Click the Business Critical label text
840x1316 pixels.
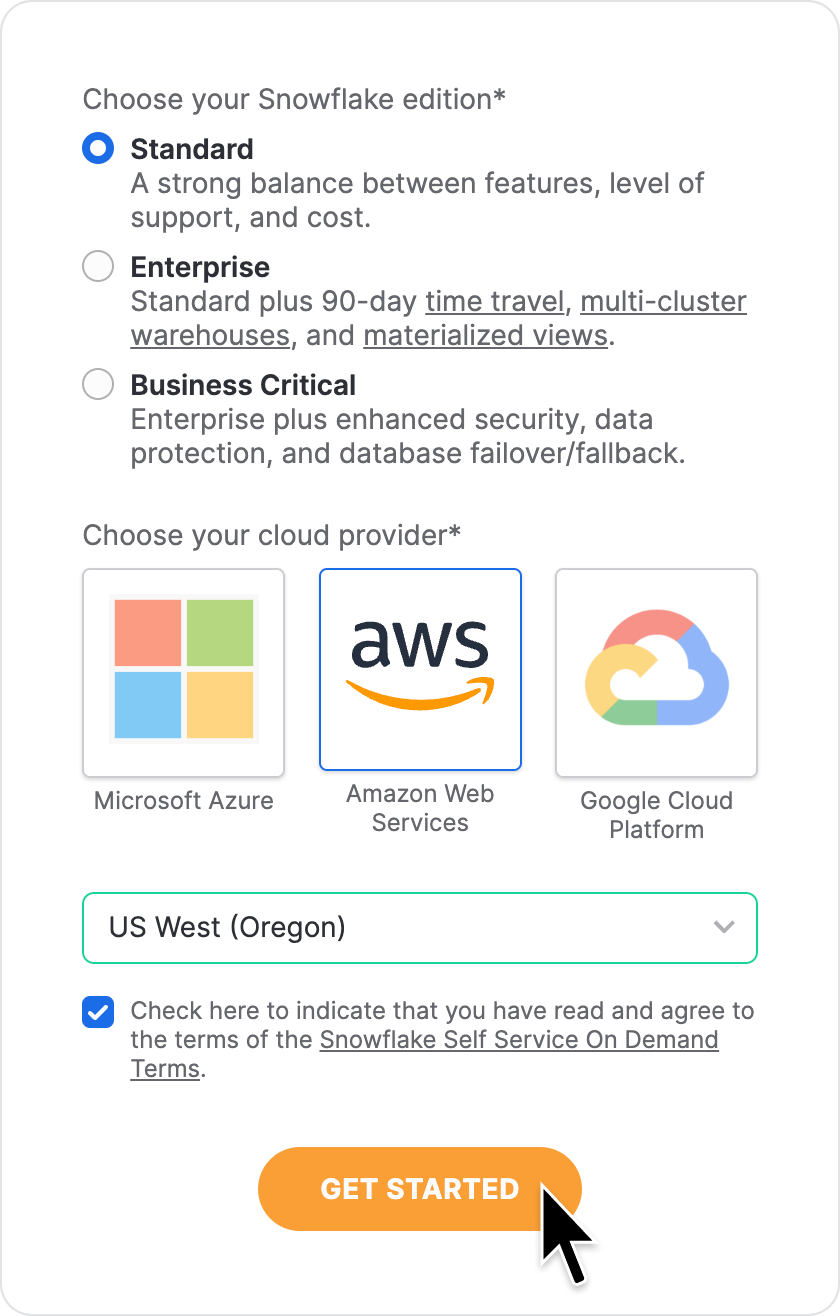243,385
